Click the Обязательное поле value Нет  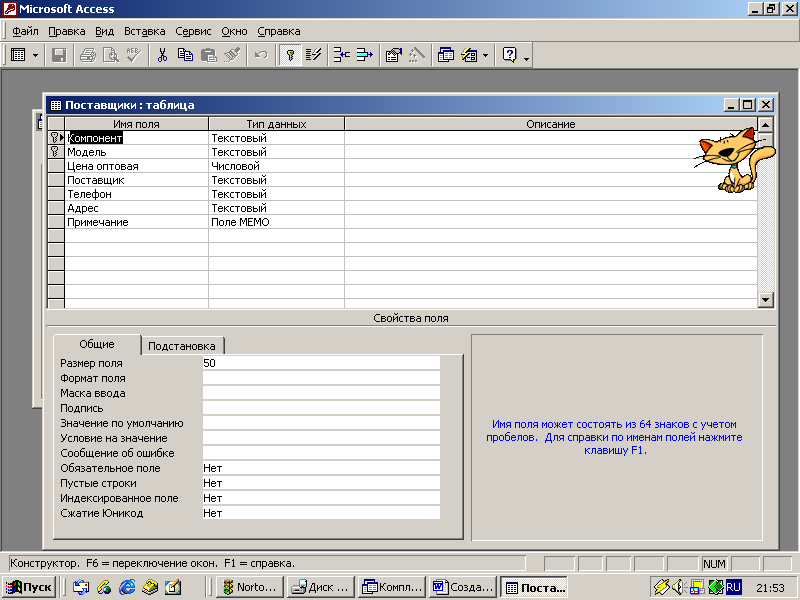(x=321, y=468)
